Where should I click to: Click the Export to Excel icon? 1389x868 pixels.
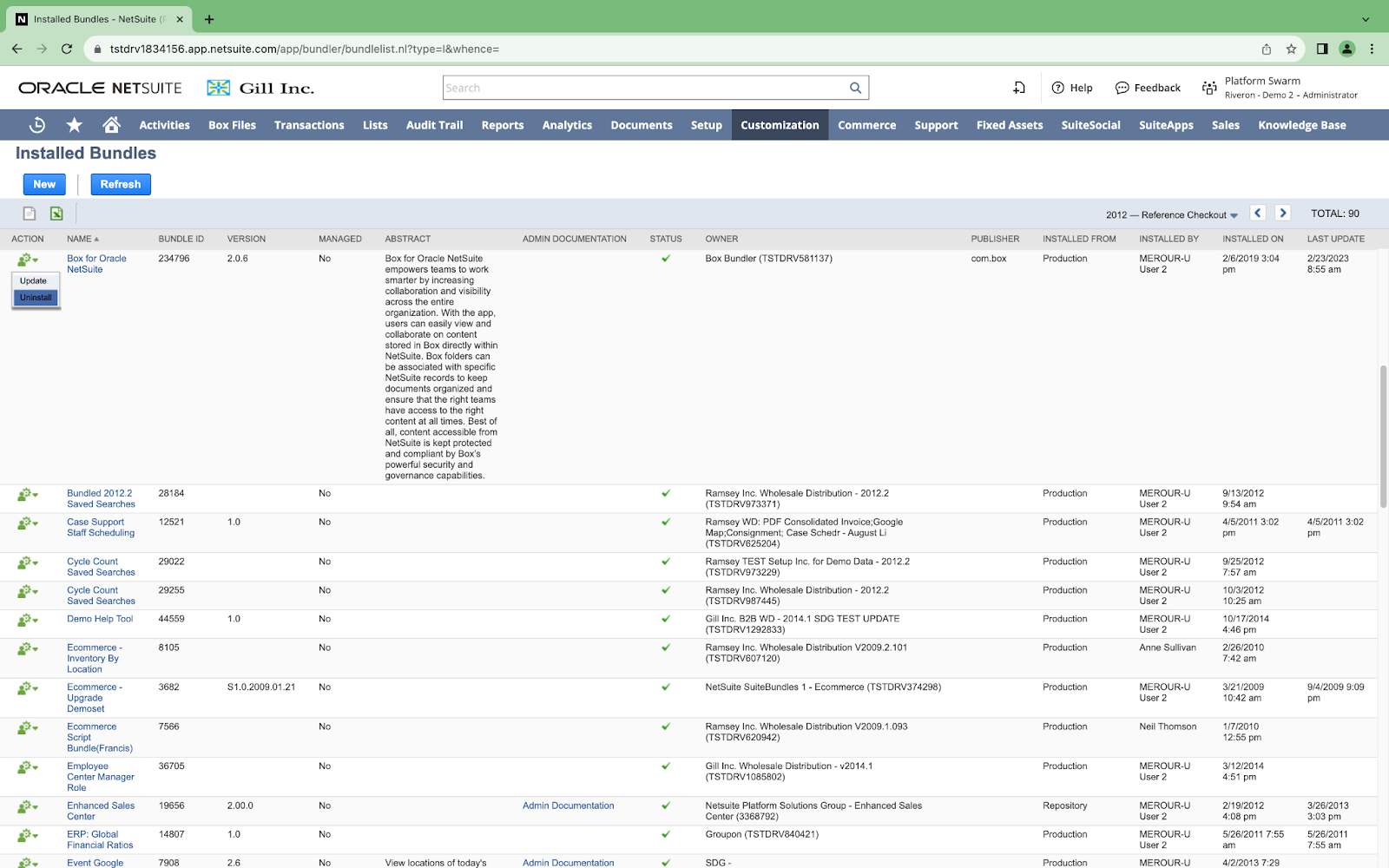pyautogui.click(x=56, y=214)
